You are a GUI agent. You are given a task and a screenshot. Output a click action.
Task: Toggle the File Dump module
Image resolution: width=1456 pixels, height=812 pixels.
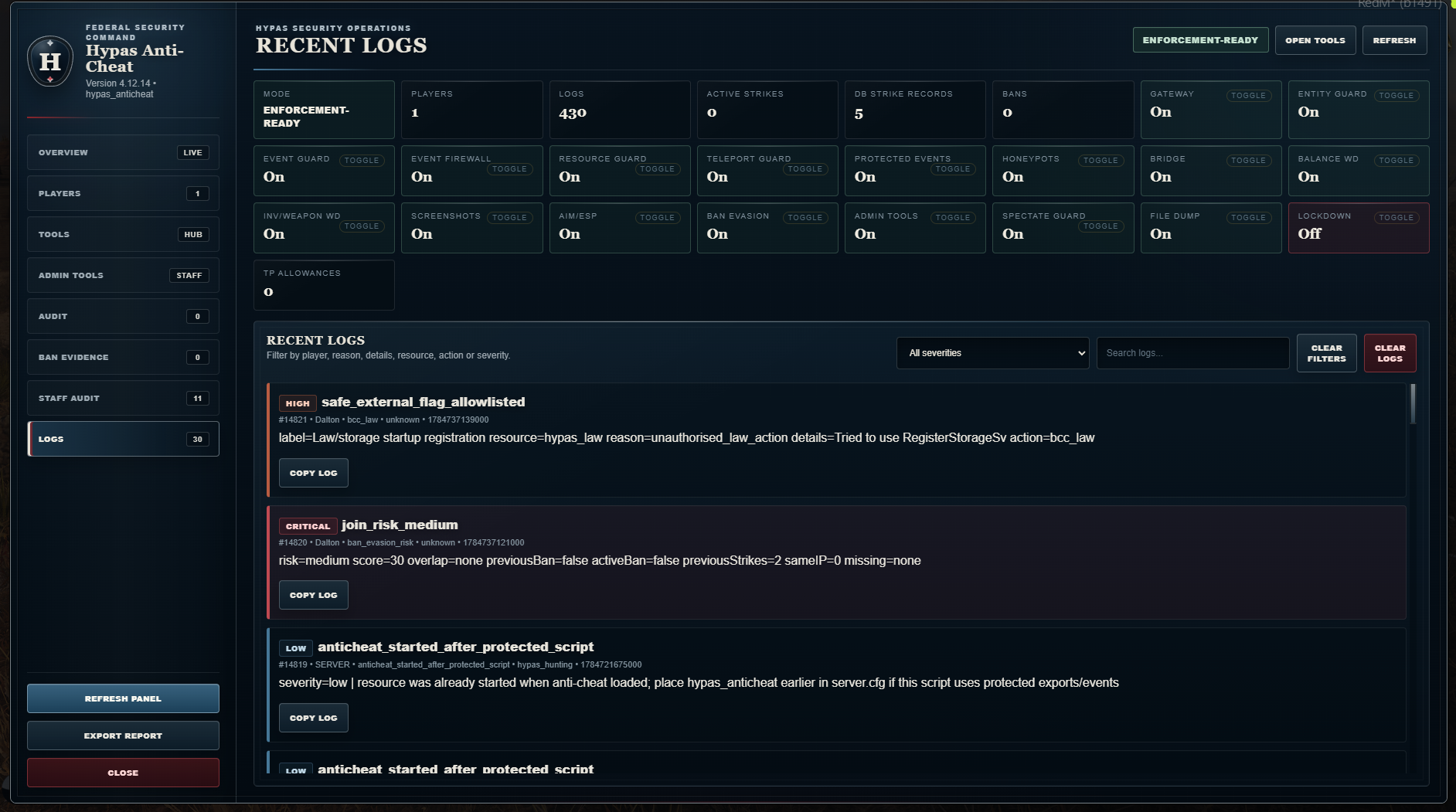tap(1248, 218)
